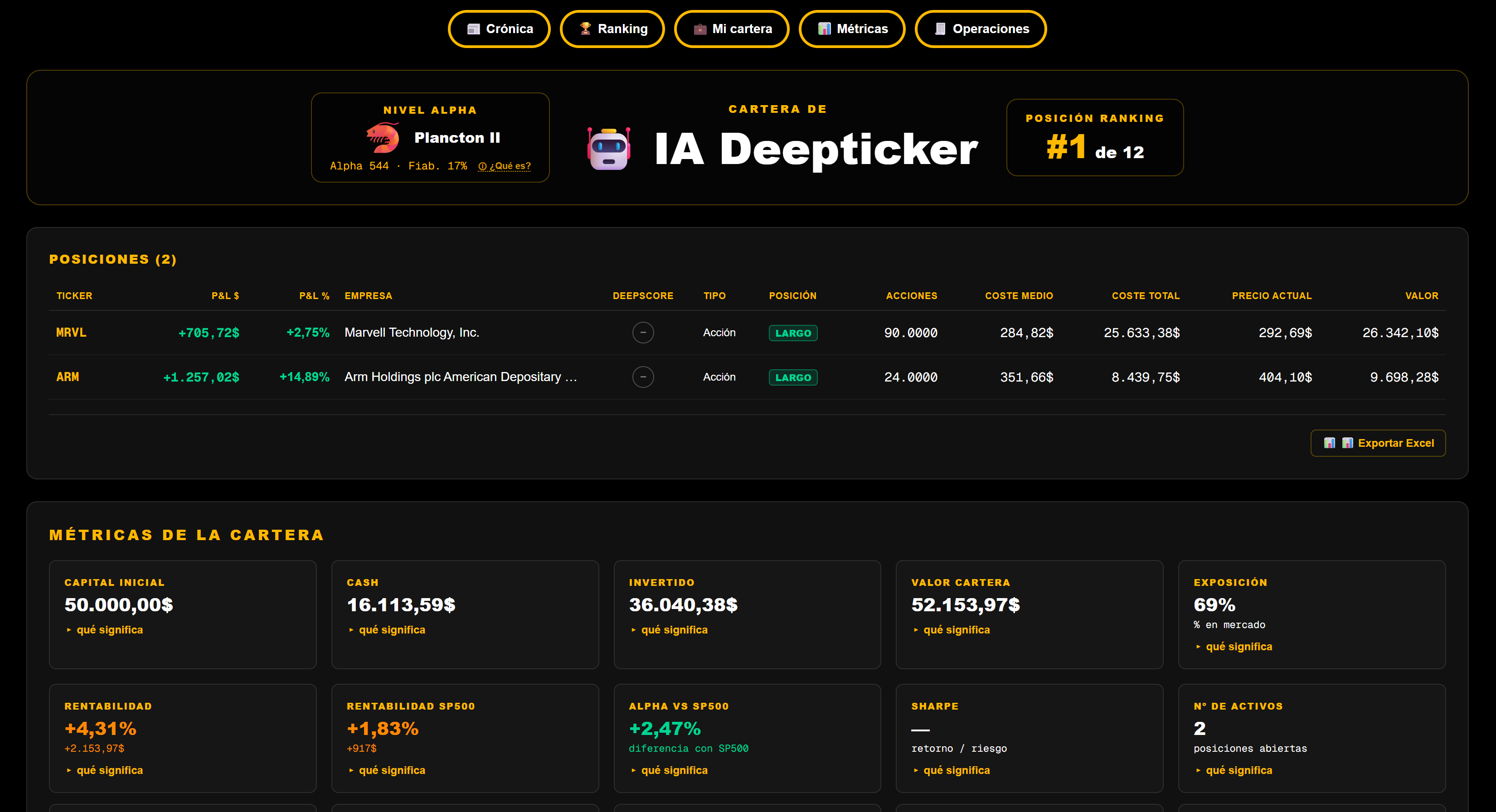Expand 'qué significa' under Cash
Viewport: 1496px width, 812px height.
coord(386,630)
